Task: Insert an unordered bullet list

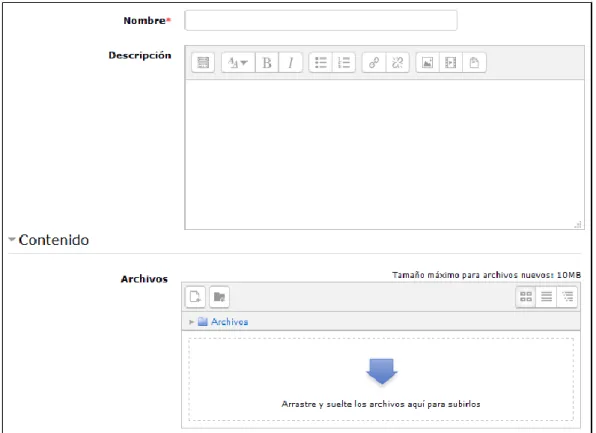Action: [x=321, y=62]
